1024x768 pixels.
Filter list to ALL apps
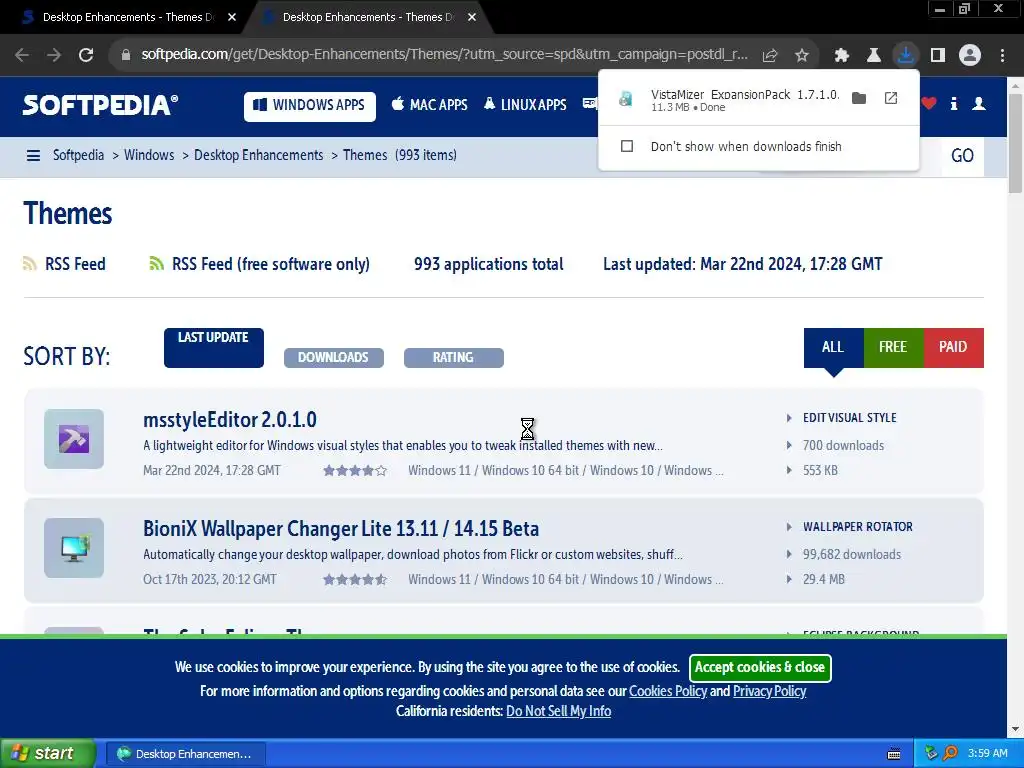point(833,347)
